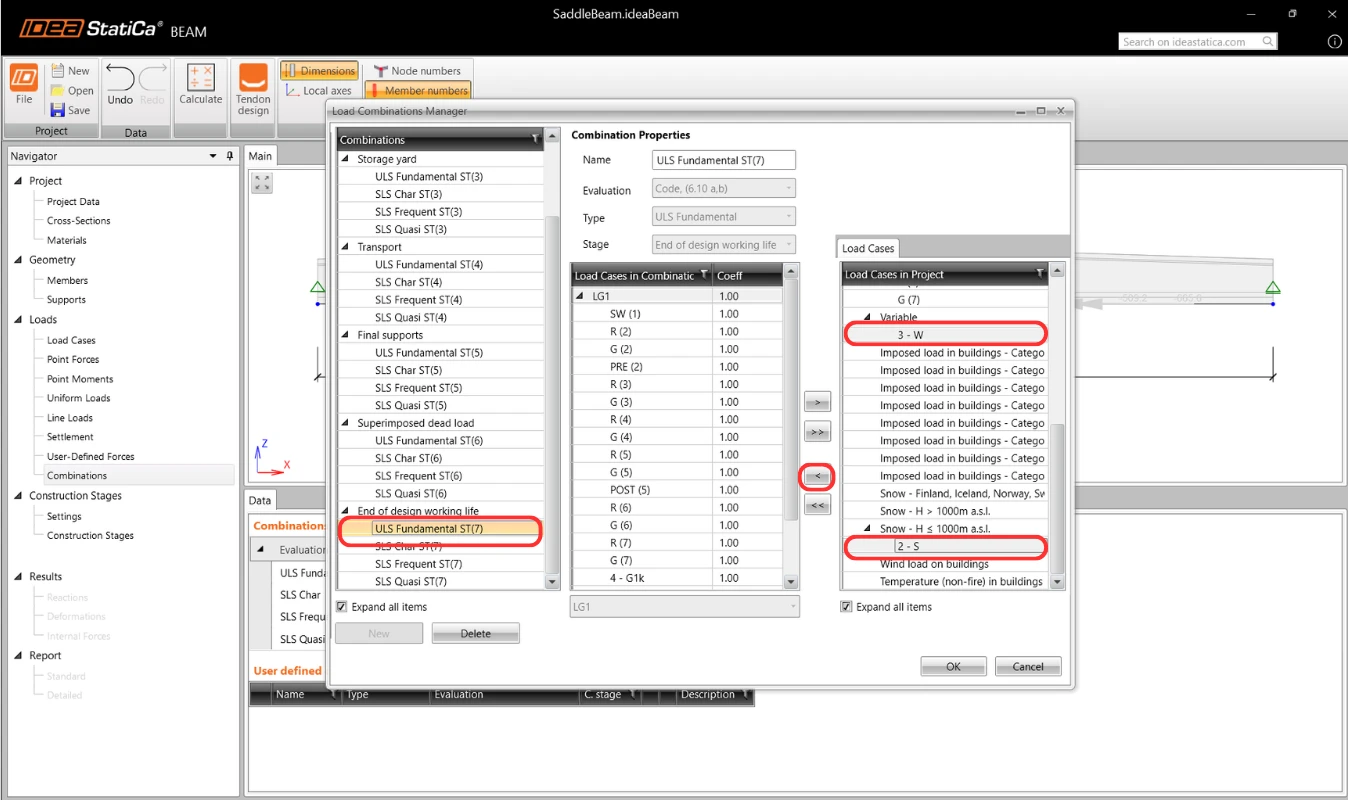Add all load cases with >> button
The height and width of the screenshot is (800, 1348).
pyautogui.click(x=817, y=433)
